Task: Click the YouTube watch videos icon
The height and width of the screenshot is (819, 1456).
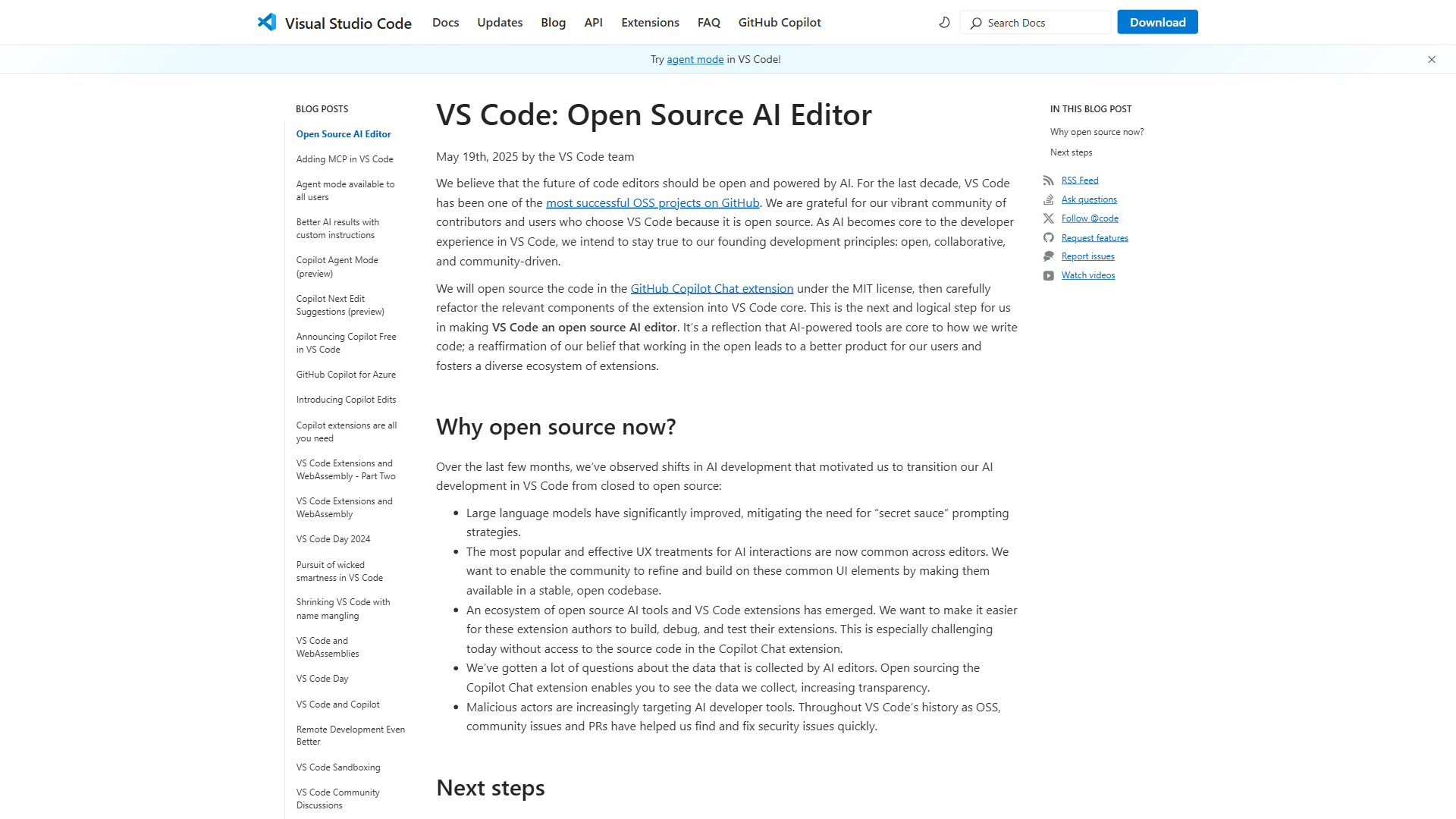Action: tap(1048, 275)
